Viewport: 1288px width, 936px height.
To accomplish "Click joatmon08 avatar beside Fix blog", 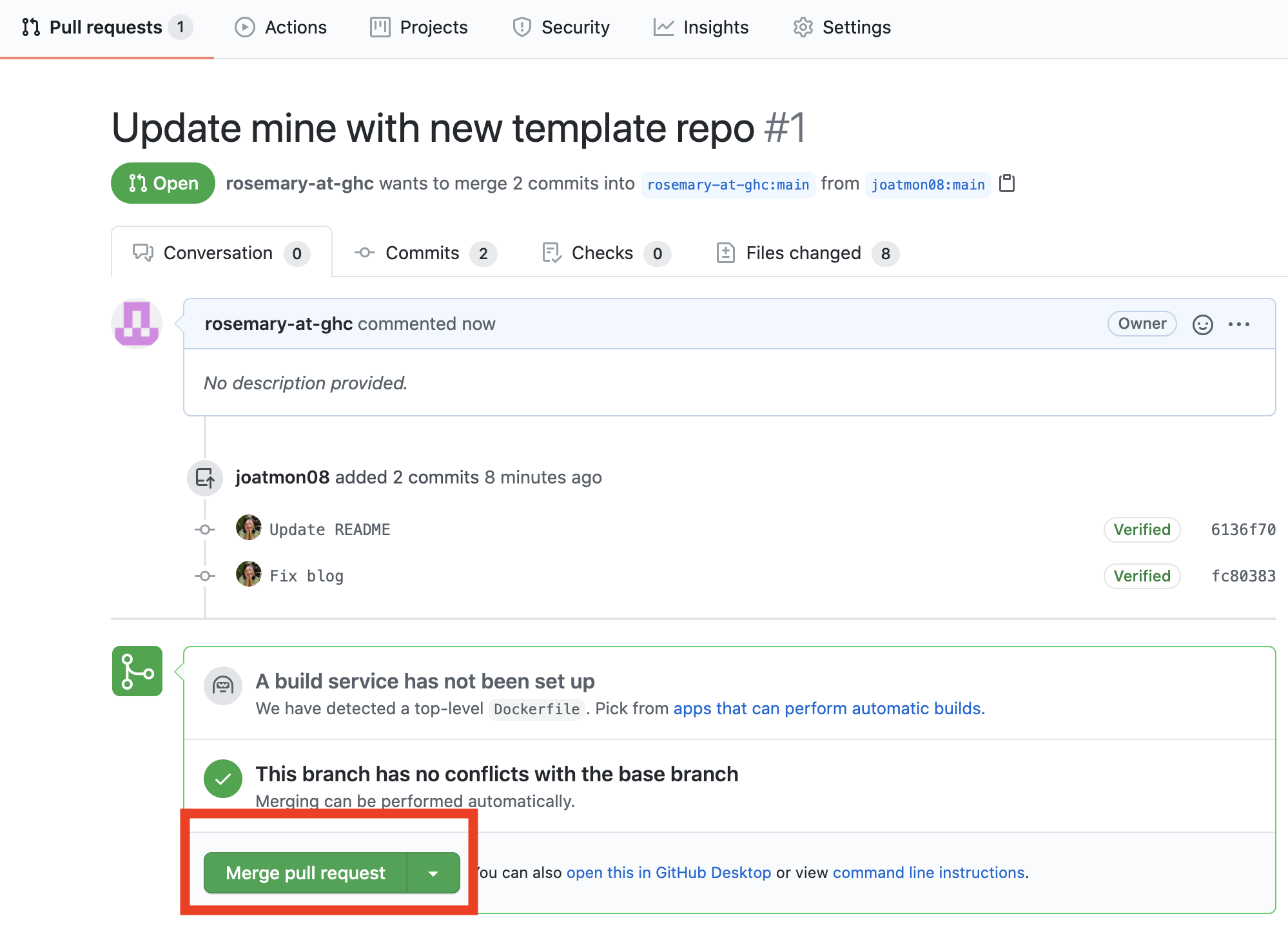I will click(x=249, y=574).
